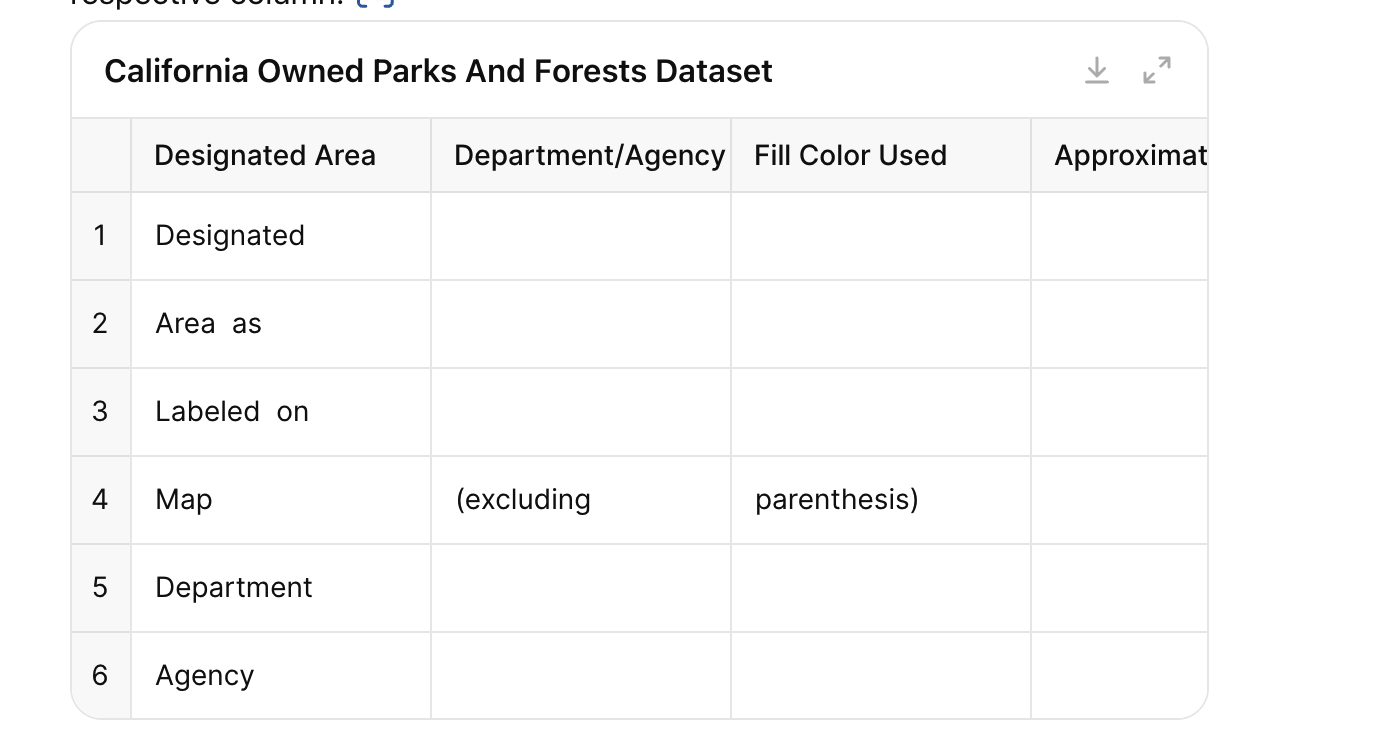Click the 'parenthesis)' cell in row 4
Screen dimensions: 1376x752
click(x=881, y=500)
